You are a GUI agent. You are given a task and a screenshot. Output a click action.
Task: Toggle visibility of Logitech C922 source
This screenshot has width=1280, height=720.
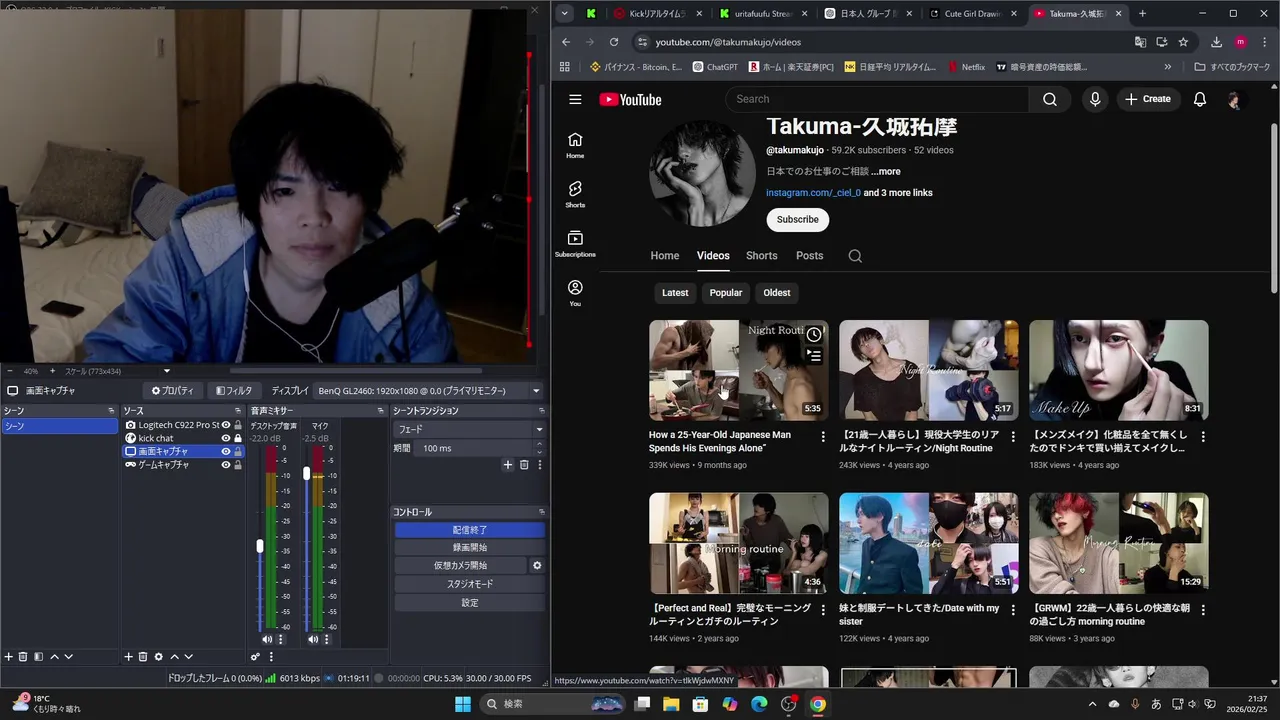[226, 425]
